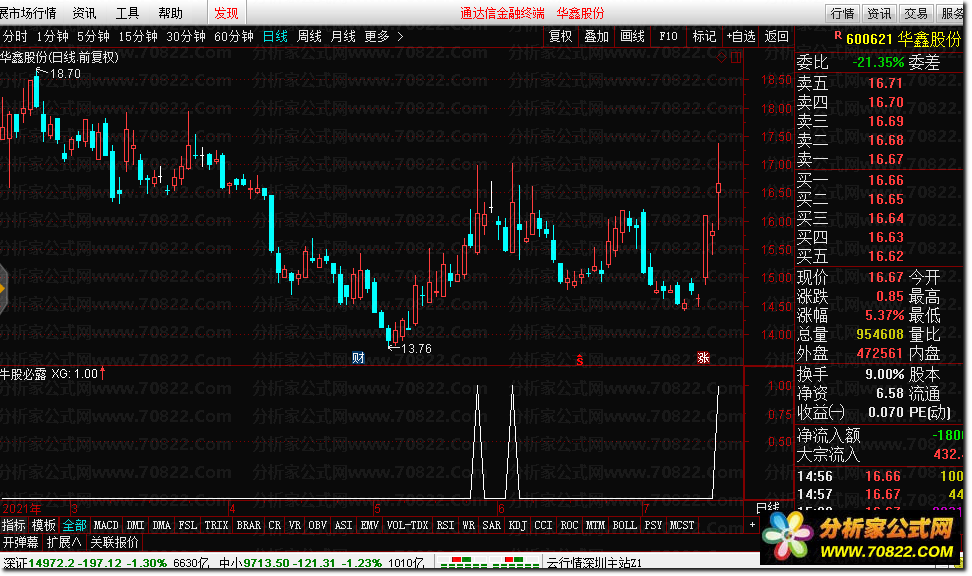Select the 1分钟 timeframe
This screenshot has width=972, height=576.
[53, 37]
